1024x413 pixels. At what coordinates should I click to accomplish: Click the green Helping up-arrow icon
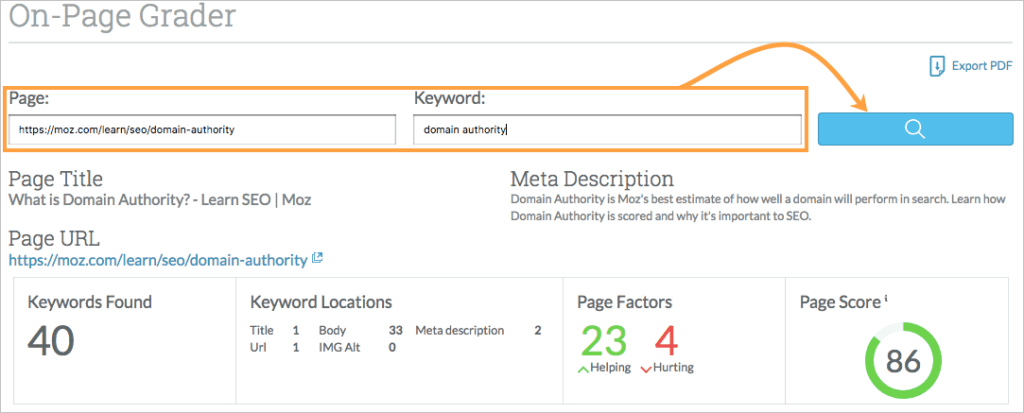(583, 369)
